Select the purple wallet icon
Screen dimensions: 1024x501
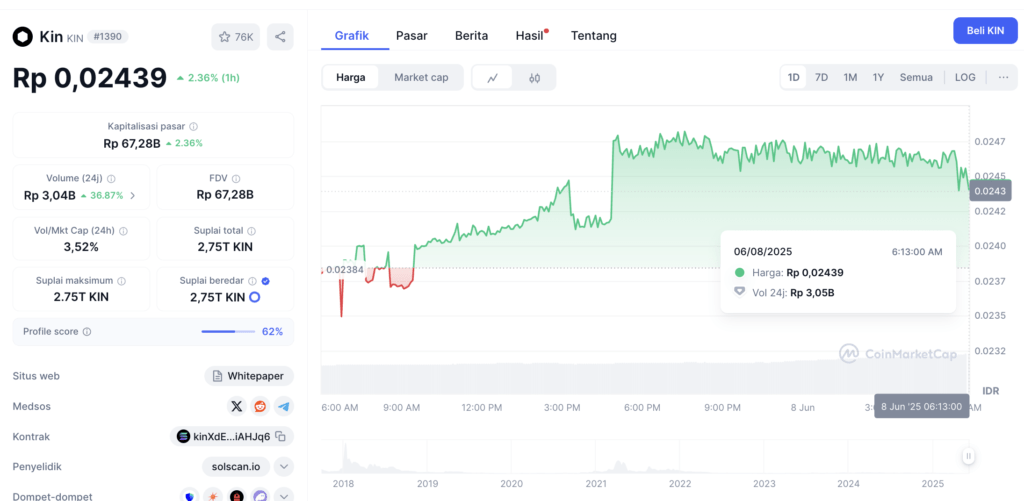point(260,496)
